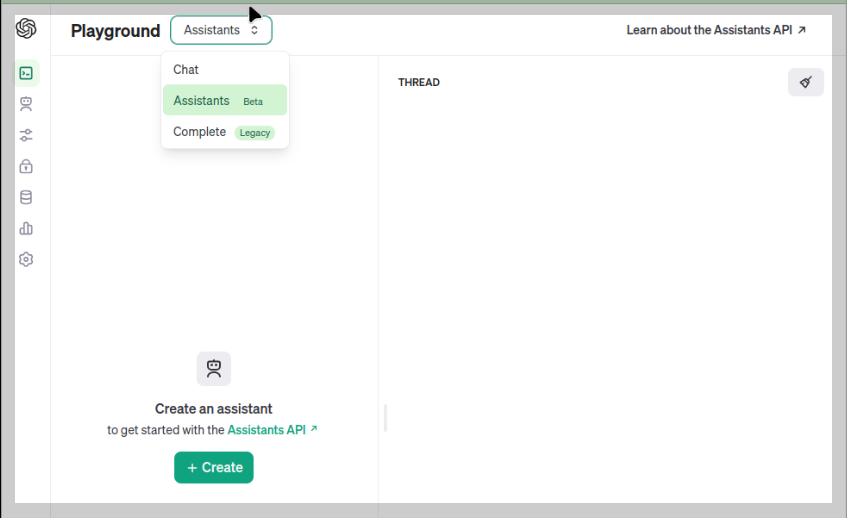Screen dimensions: 847x518
Task: Open the API keys lock icon
Action: (26, 166)
